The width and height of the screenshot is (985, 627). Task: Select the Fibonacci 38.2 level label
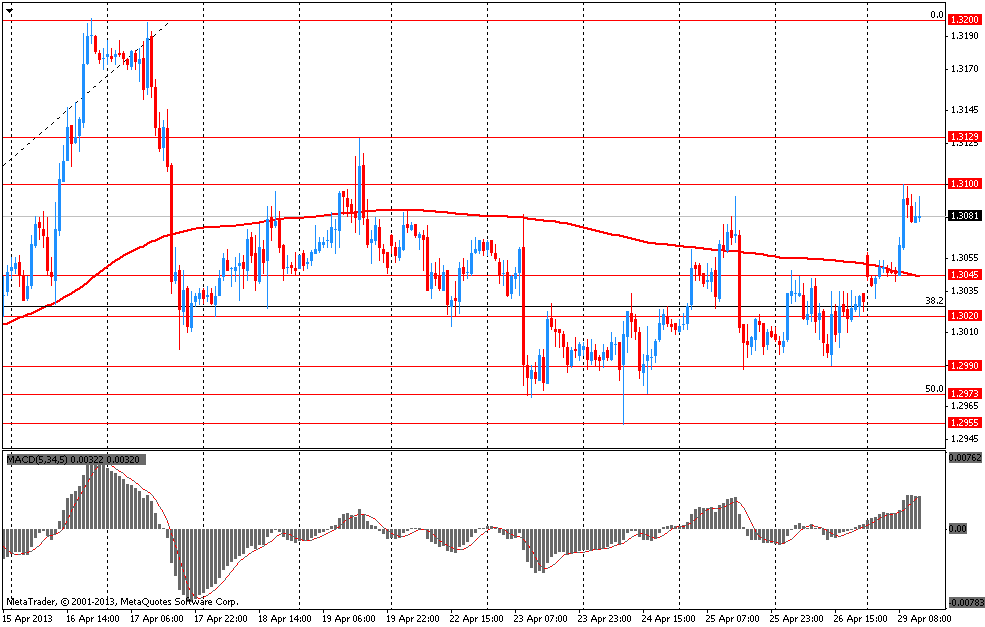pyautogui.click(x=934, y=300)
